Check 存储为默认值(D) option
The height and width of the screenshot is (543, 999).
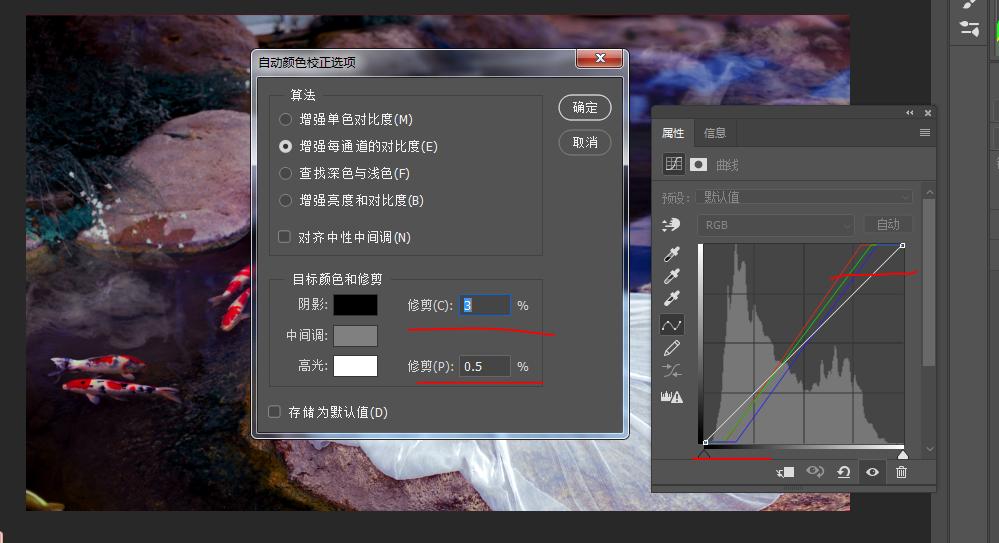(275, 412)
